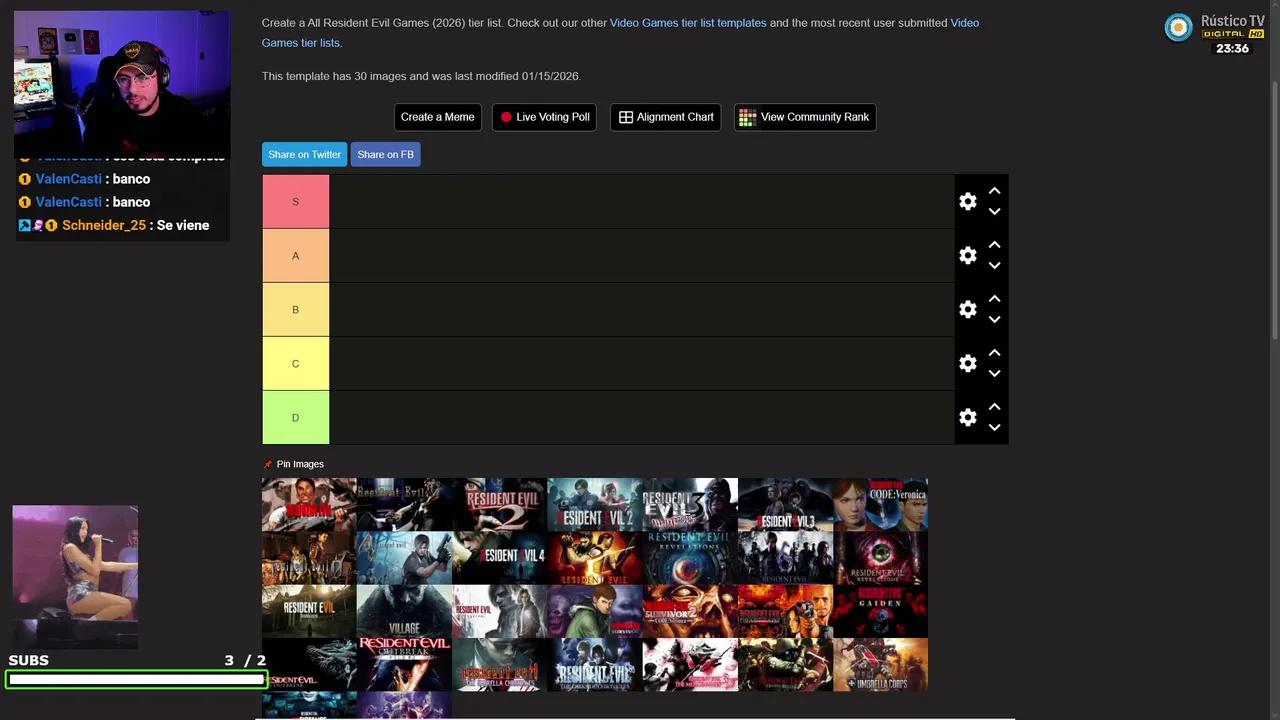
Task: Move A tier row down with arrow
Action: [994, 266]
